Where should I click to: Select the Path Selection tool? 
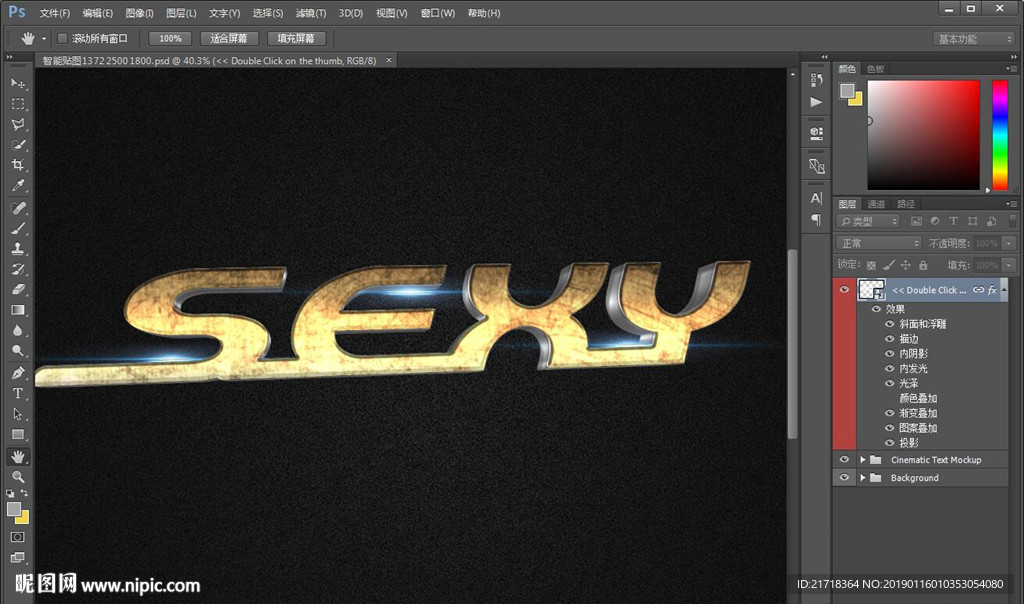pyautogui.click(x=18, y=414)
